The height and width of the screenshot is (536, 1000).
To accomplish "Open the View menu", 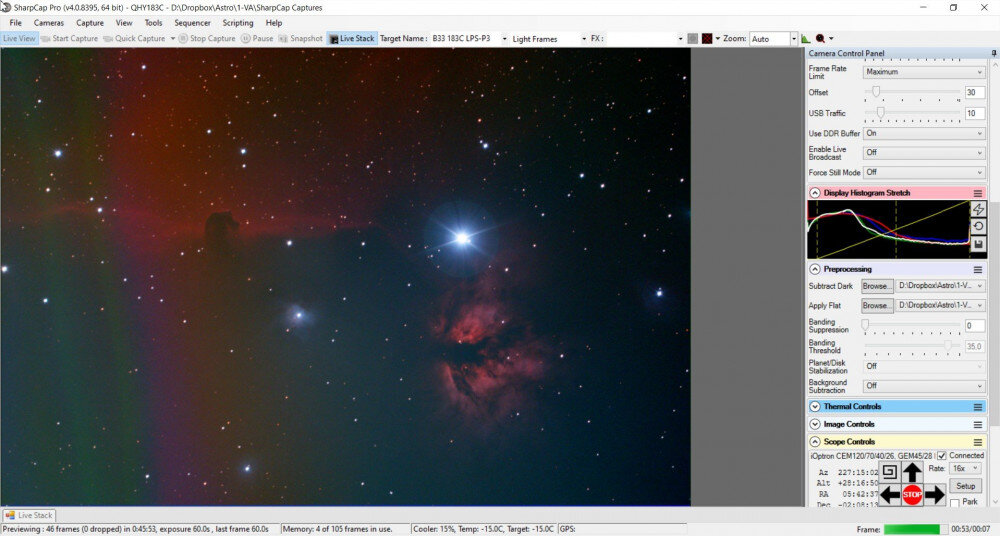I will point(124,22).
